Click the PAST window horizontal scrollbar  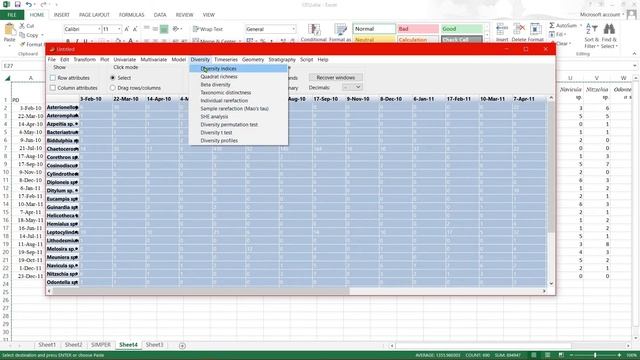(201, 291)
